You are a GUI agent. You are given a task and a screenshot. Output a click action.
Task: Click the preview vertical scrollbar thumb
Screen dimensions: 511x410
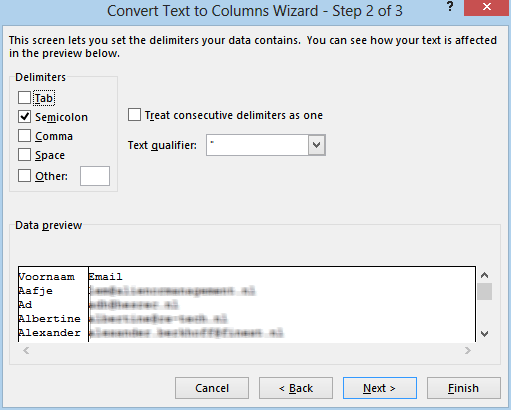(x=484, y=292)
